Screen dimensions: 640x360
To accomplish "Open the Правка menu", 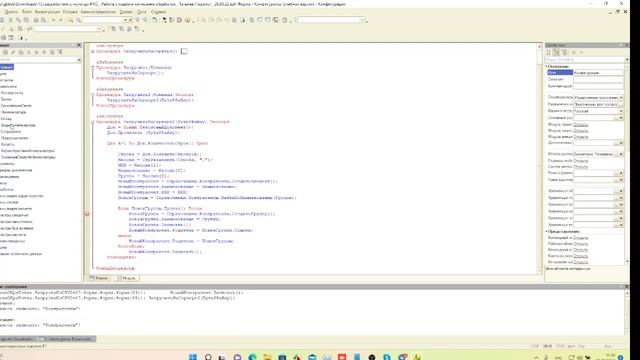I will (11, 12).
